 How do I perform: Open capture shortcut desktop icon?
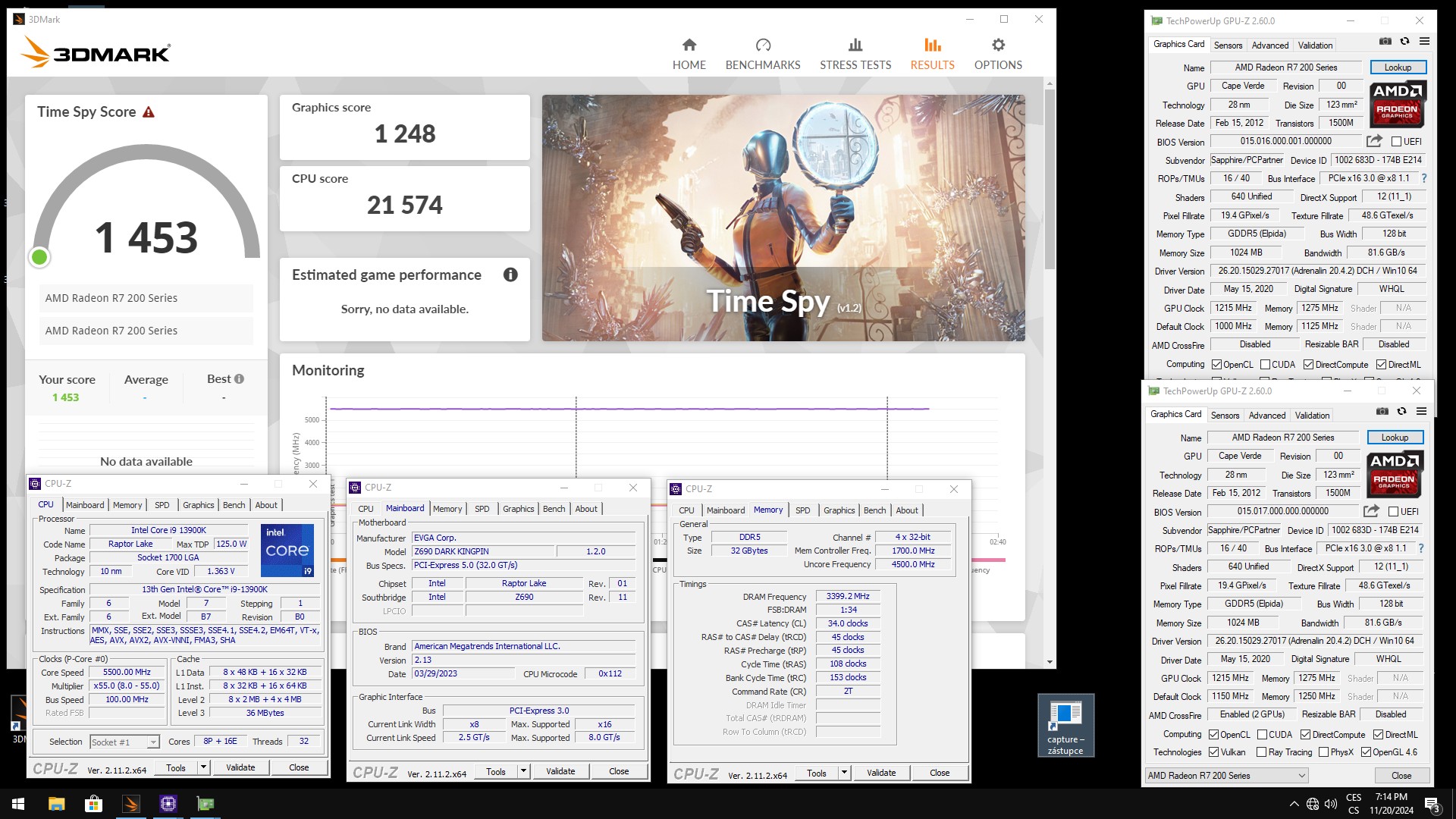tap(1065, 725)
